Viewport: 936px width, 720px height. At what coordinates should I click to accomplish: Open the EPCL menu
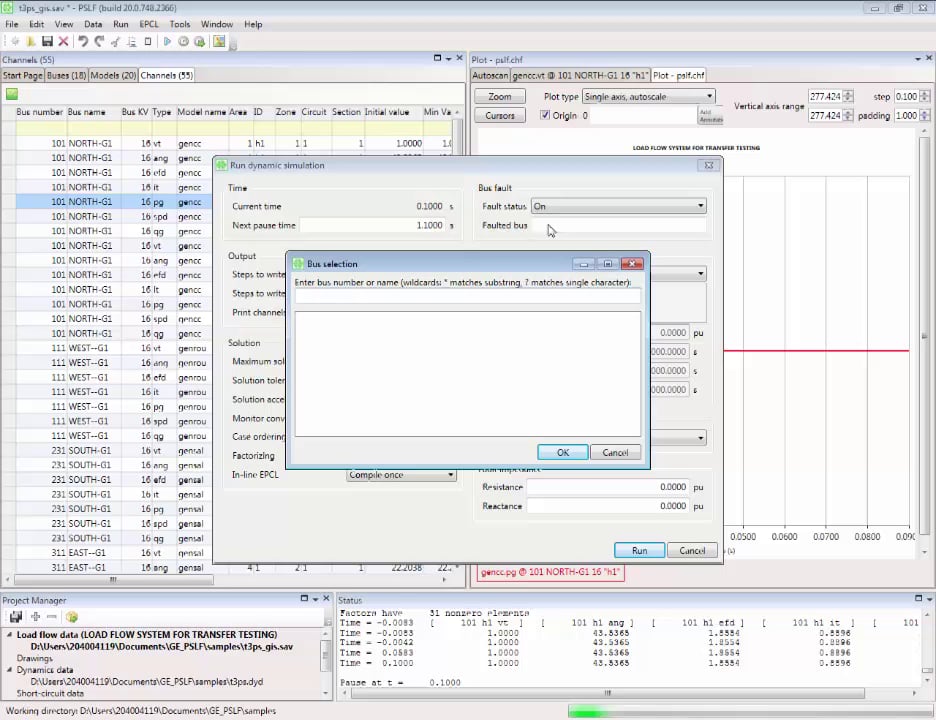(149, 24)
